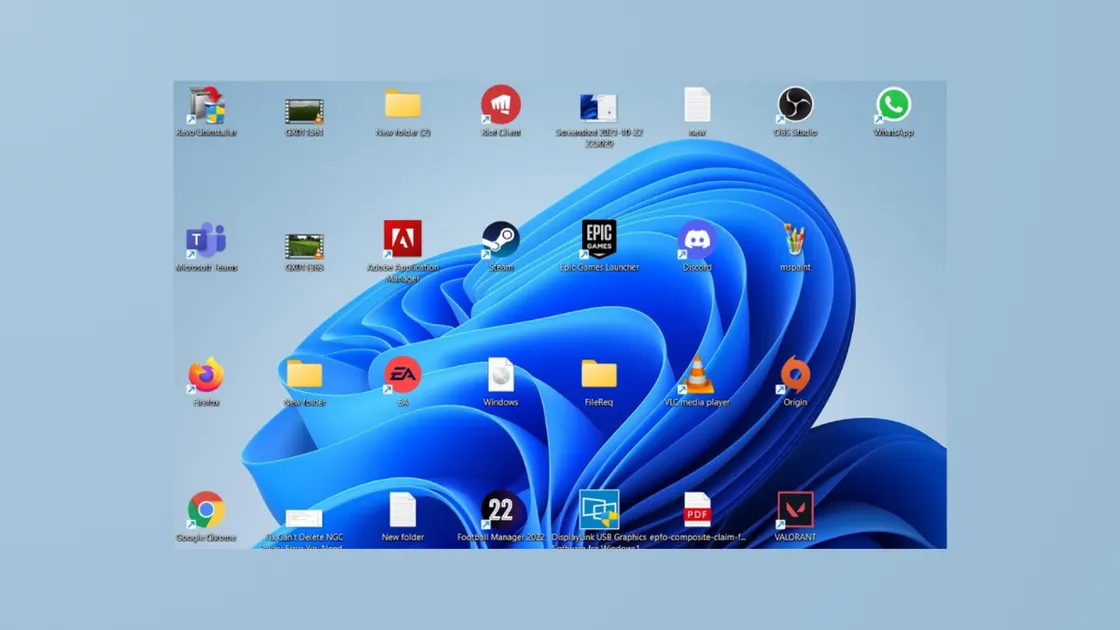Open the Steam client
1120x630 pixels.
coord(499,240)
